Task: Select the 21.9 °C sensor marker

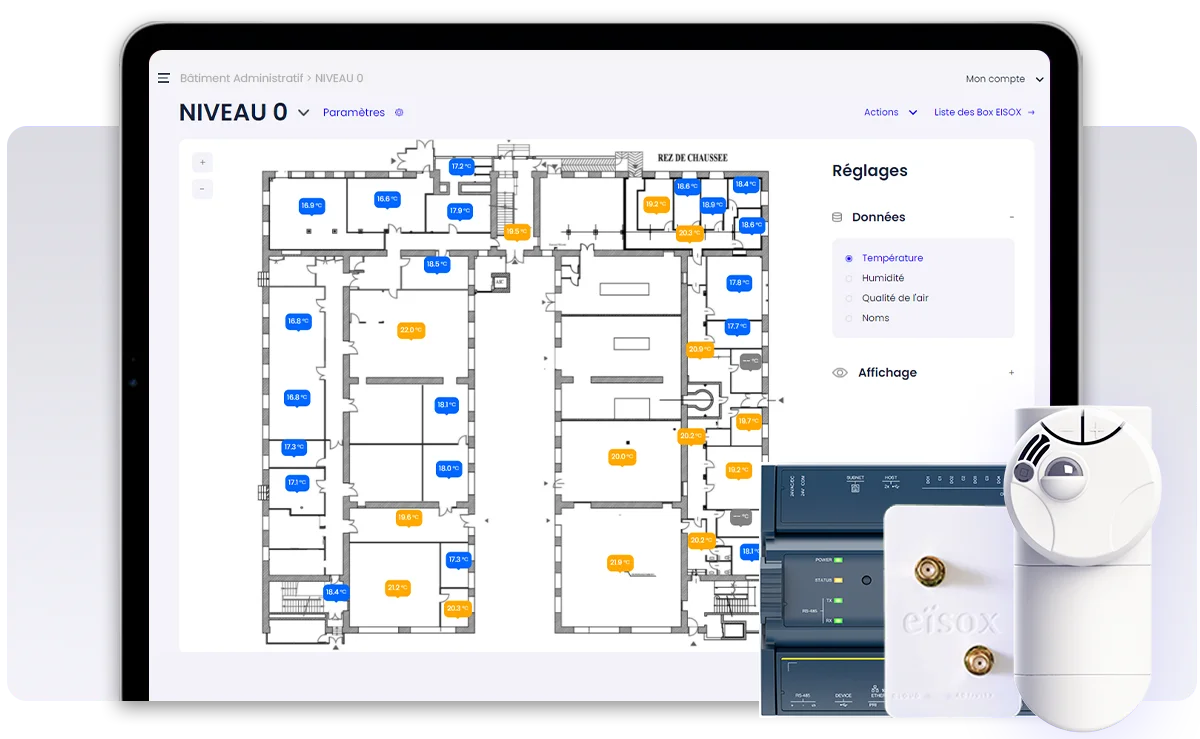Action: [x=621, y=563]
